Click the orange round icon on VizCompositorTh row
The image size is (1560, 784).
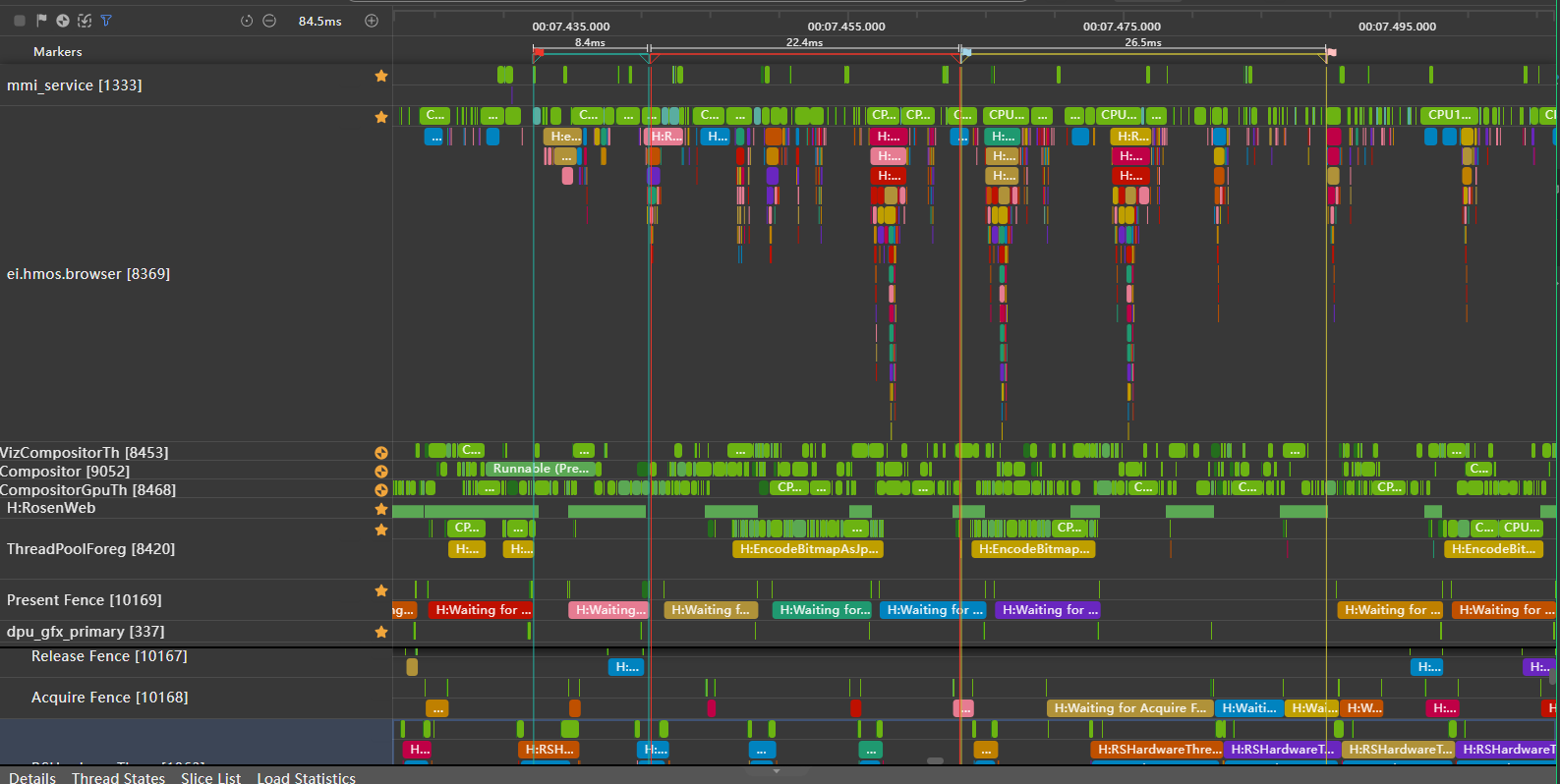(381, 453)
